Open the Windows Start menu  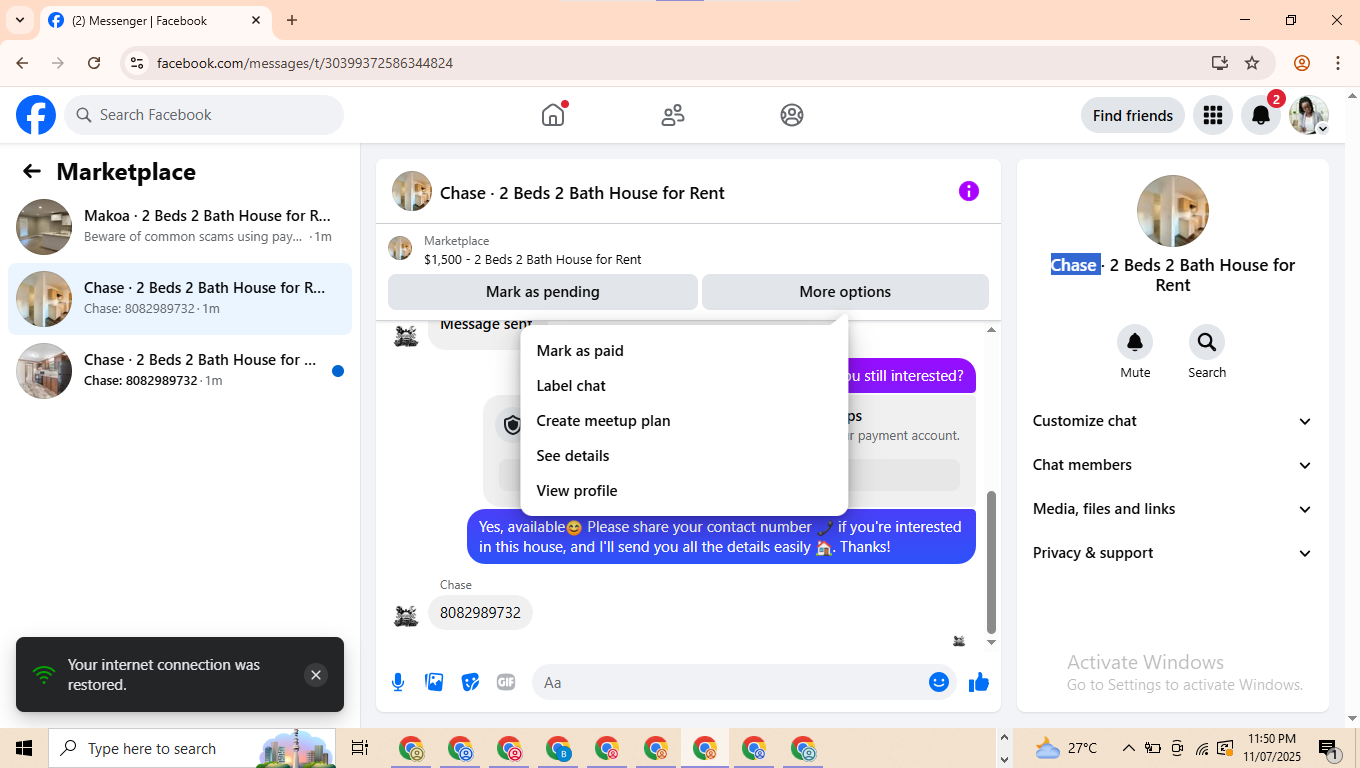click(24, 748)
